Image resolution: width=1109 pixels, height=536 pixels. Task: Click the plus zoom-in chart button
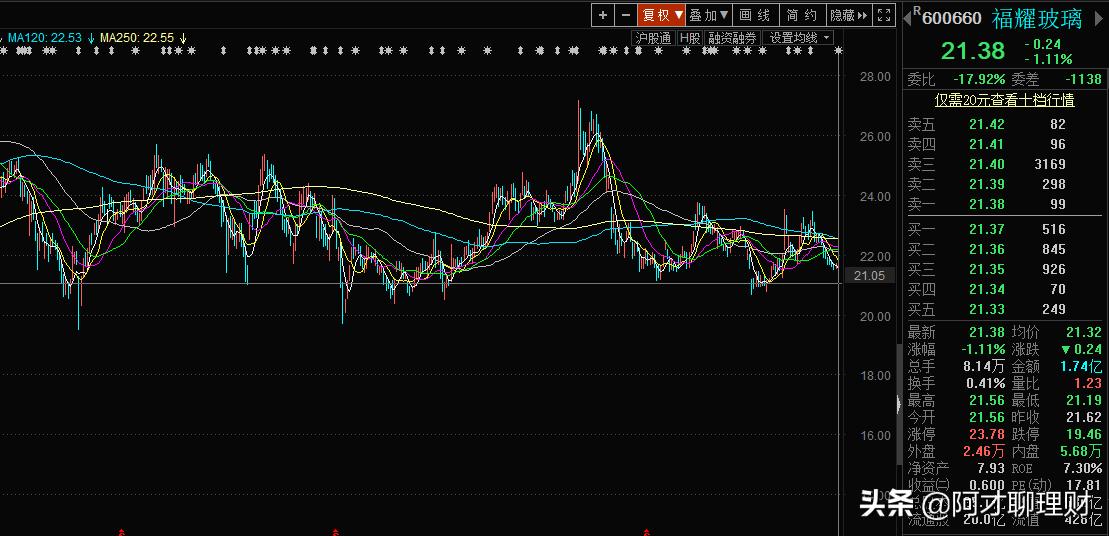[602, 15]
